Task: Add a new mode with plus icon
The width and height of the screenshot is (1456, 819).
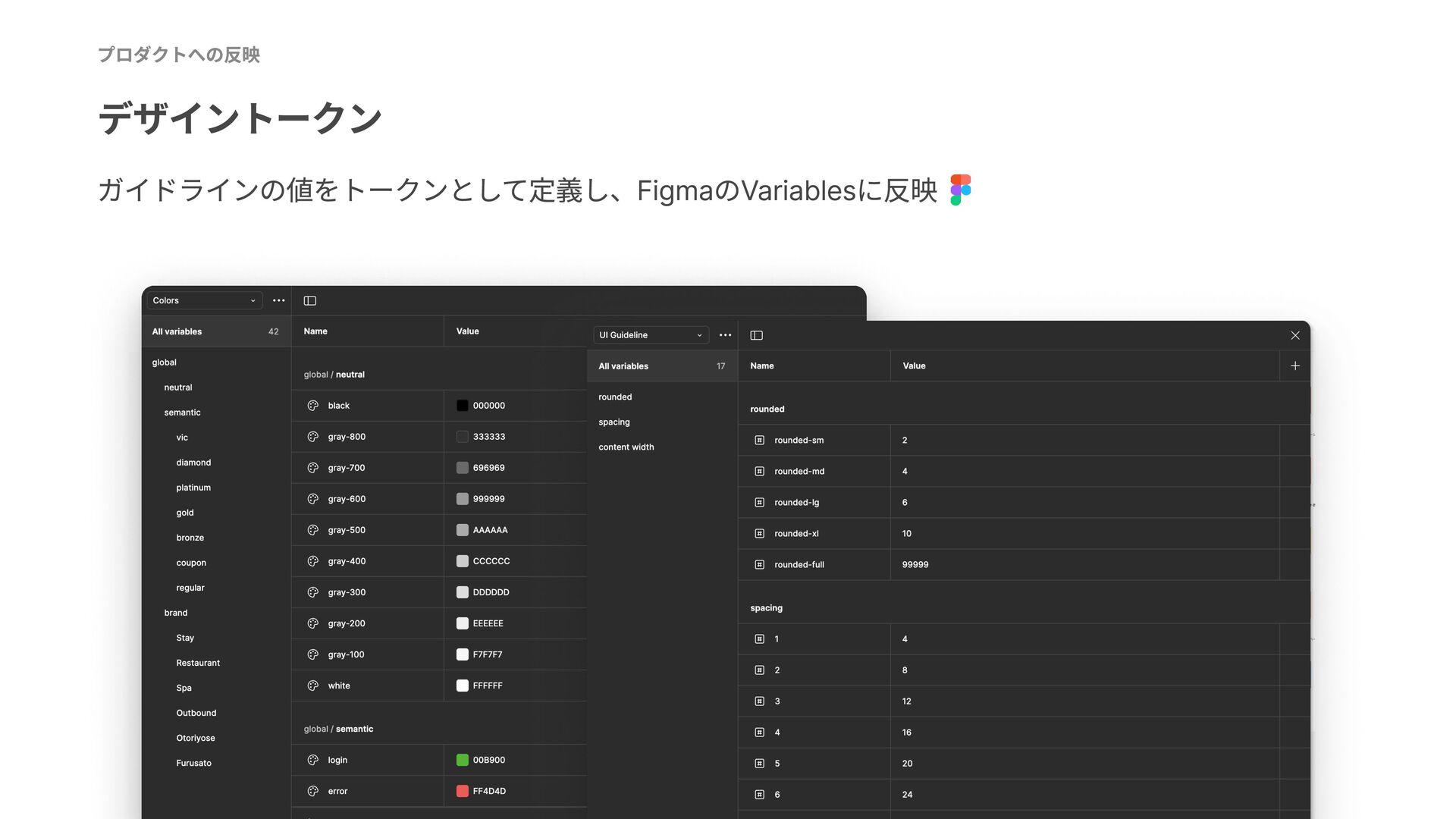Action: (x=1295, y=366)
